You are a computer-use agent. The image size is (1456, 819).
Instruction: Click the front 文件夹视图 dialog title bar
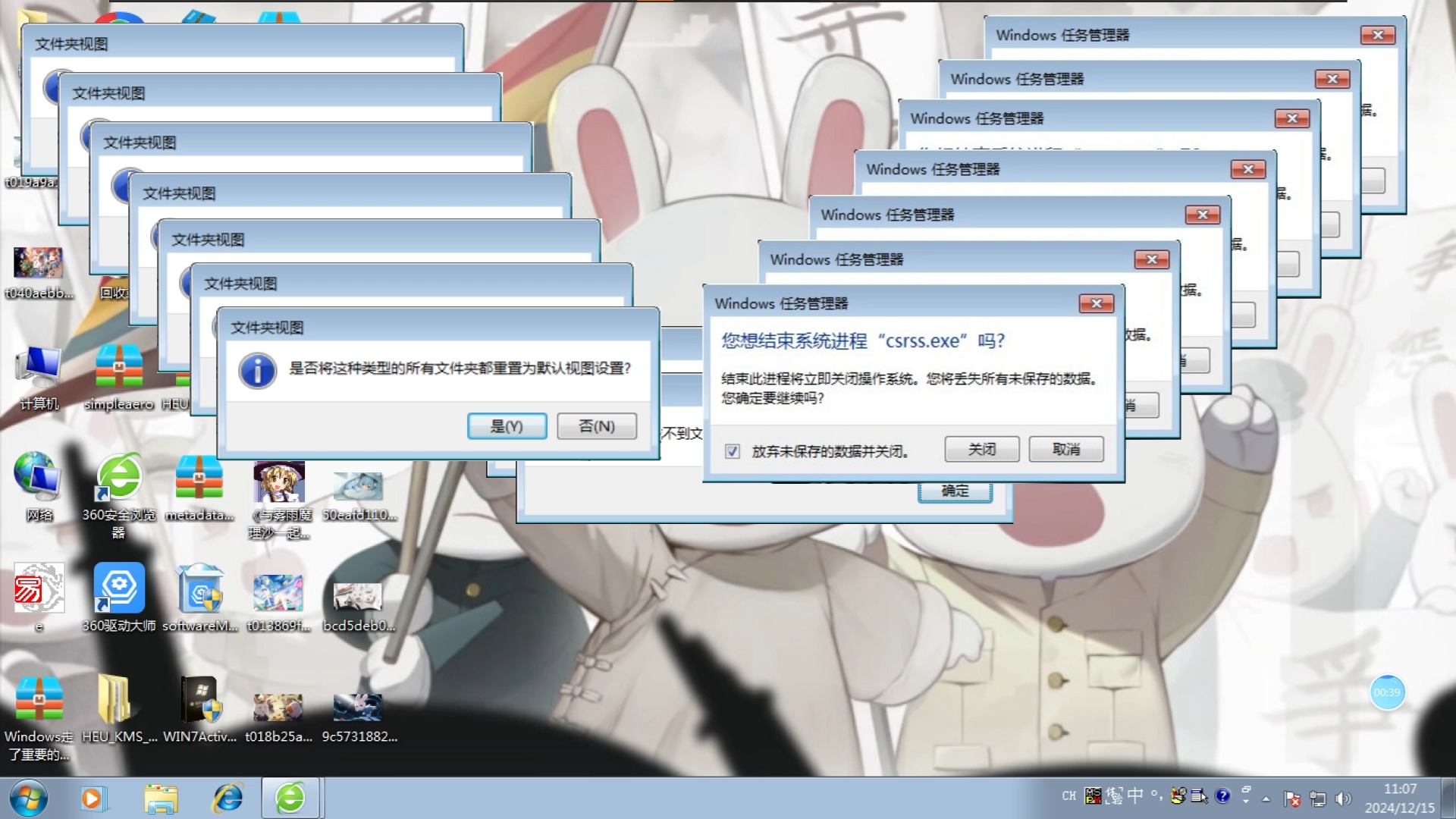438,328
